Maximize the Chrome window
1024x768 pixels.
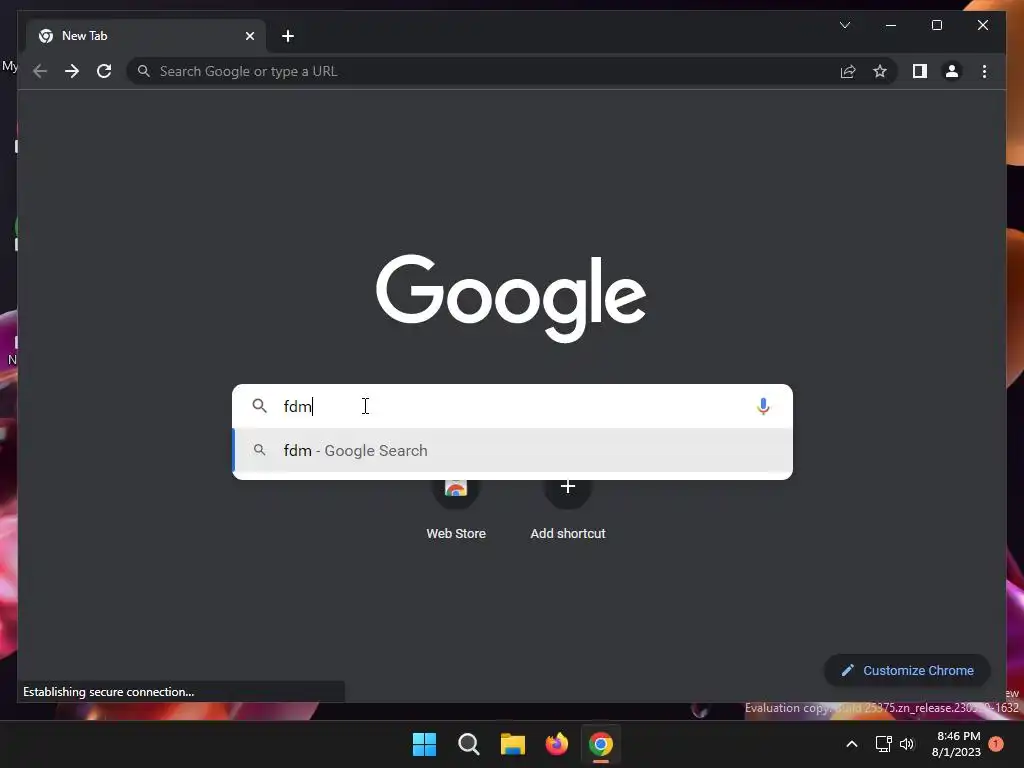click(x=936, y=25)
